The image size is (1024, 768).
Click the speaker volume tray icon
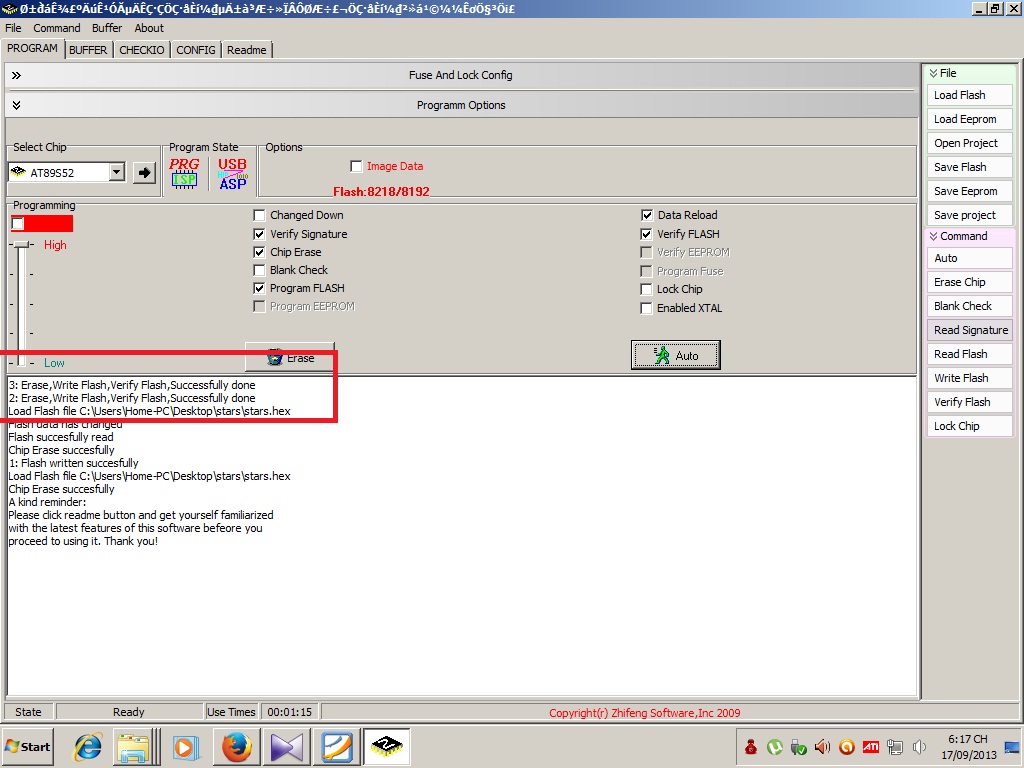point(822,746)
